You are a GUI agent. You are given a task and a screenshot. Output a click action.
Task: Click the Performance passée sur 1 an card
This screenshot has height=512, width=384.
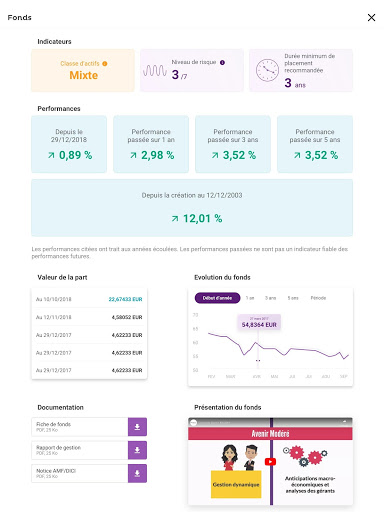coord(151,144)
